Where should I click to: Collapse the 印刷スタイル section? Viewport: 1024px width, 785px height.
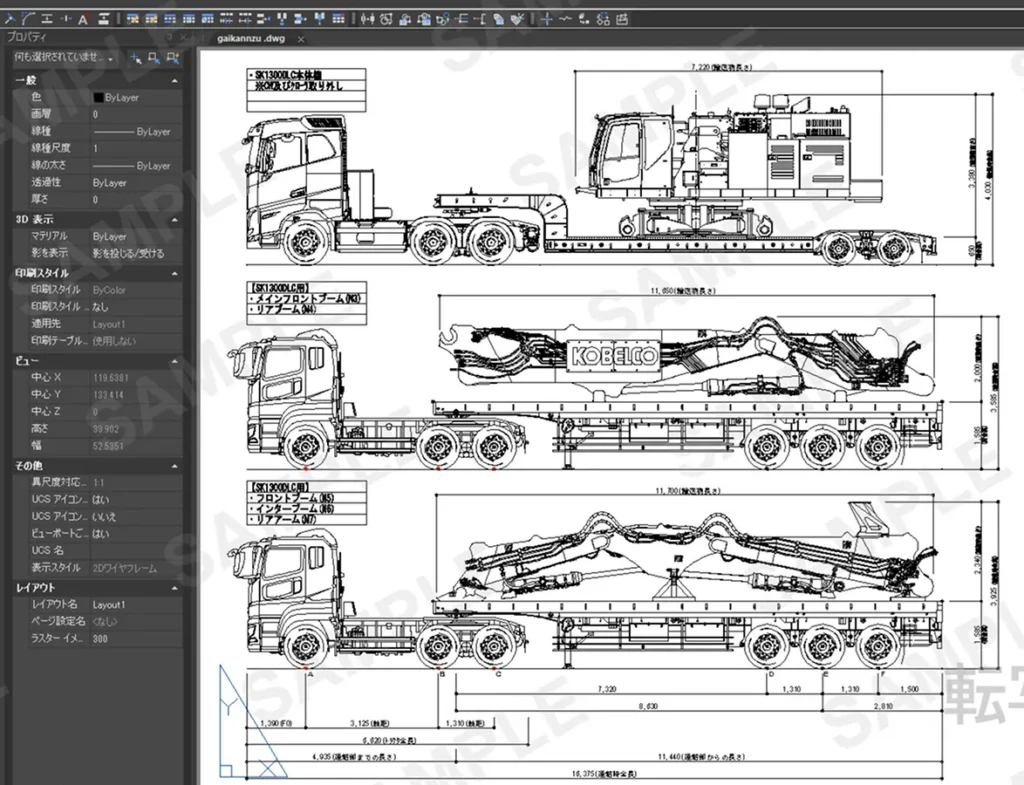tap(174, 274)
